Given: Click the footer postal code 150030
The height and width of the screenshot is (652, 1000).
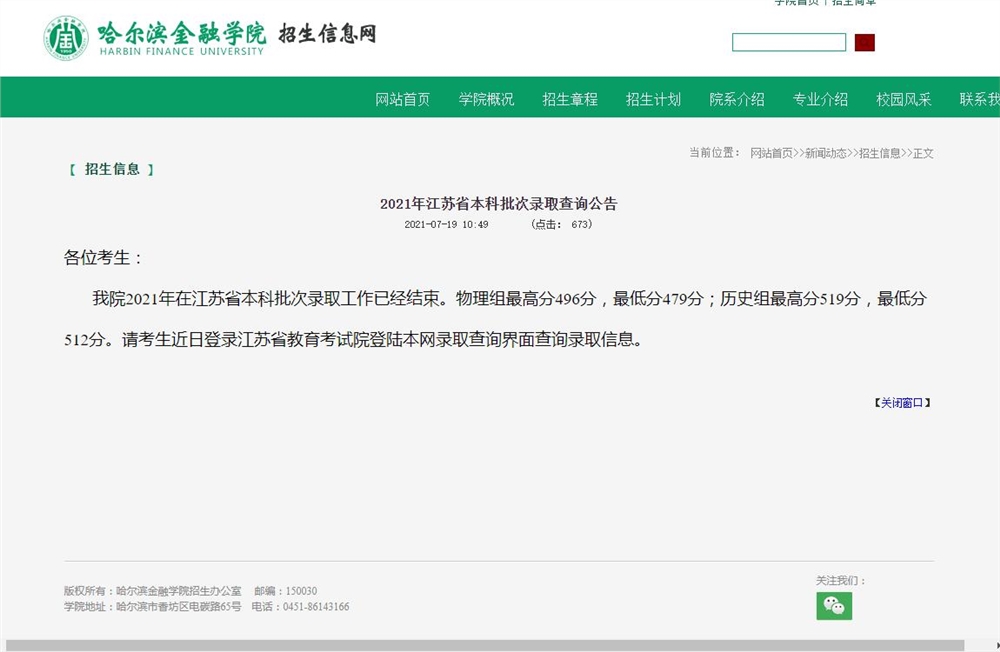Looking at the screenshot, I should 301,591.
